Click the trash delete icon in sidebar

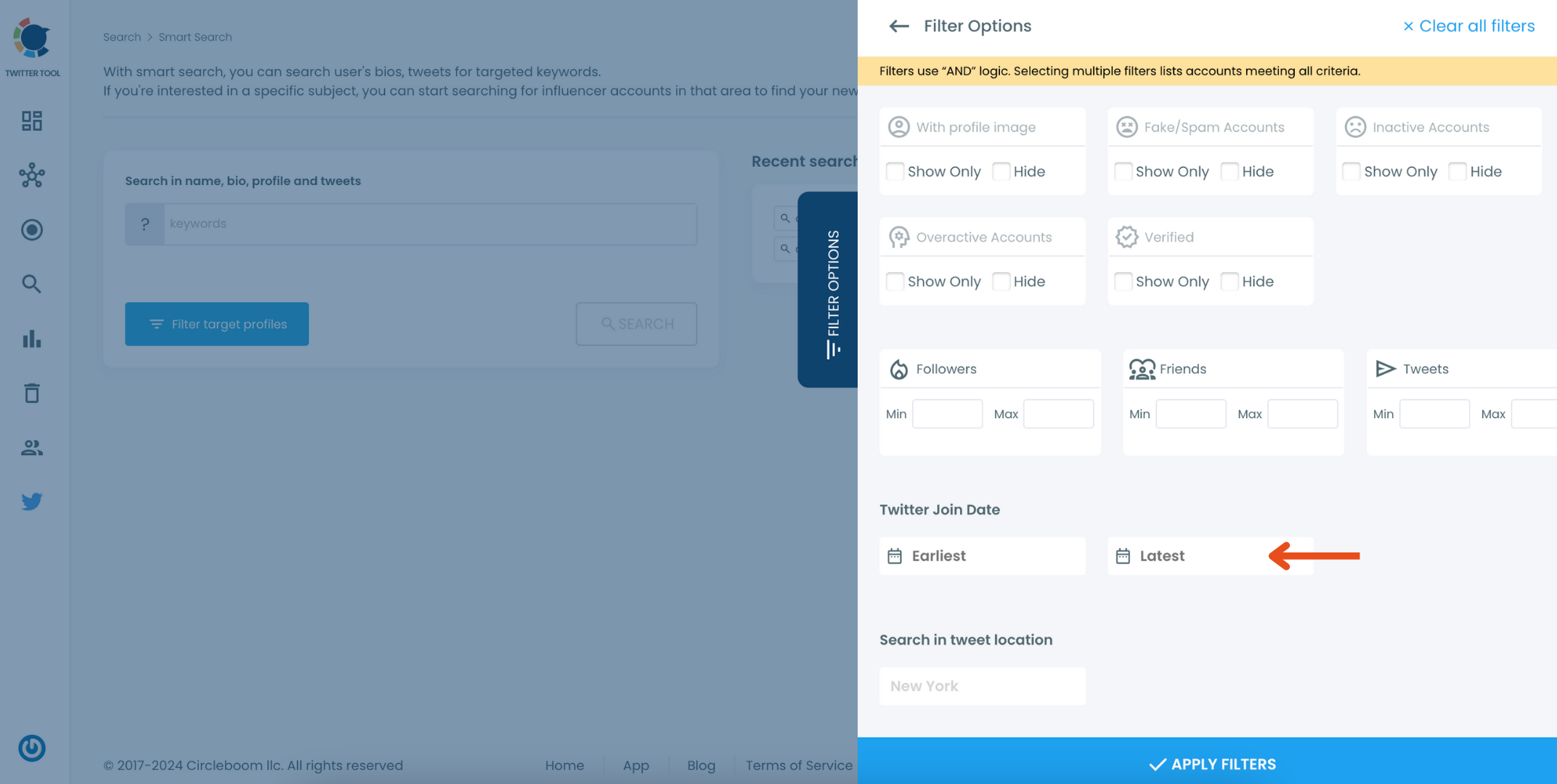point(31,393)
